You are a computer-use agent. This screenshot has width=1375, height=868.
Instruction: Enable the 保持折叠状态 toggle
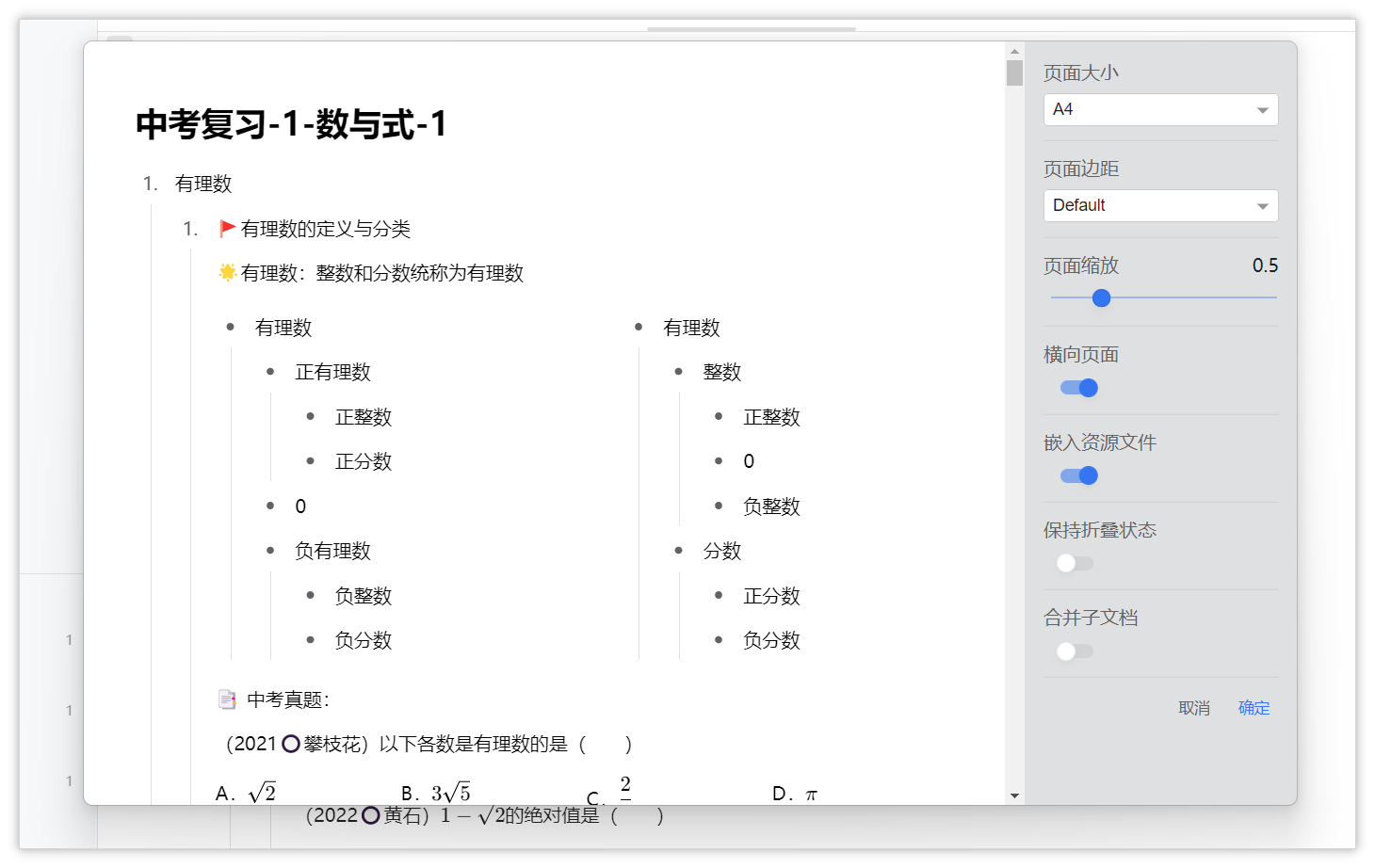tap(1075, 563)
